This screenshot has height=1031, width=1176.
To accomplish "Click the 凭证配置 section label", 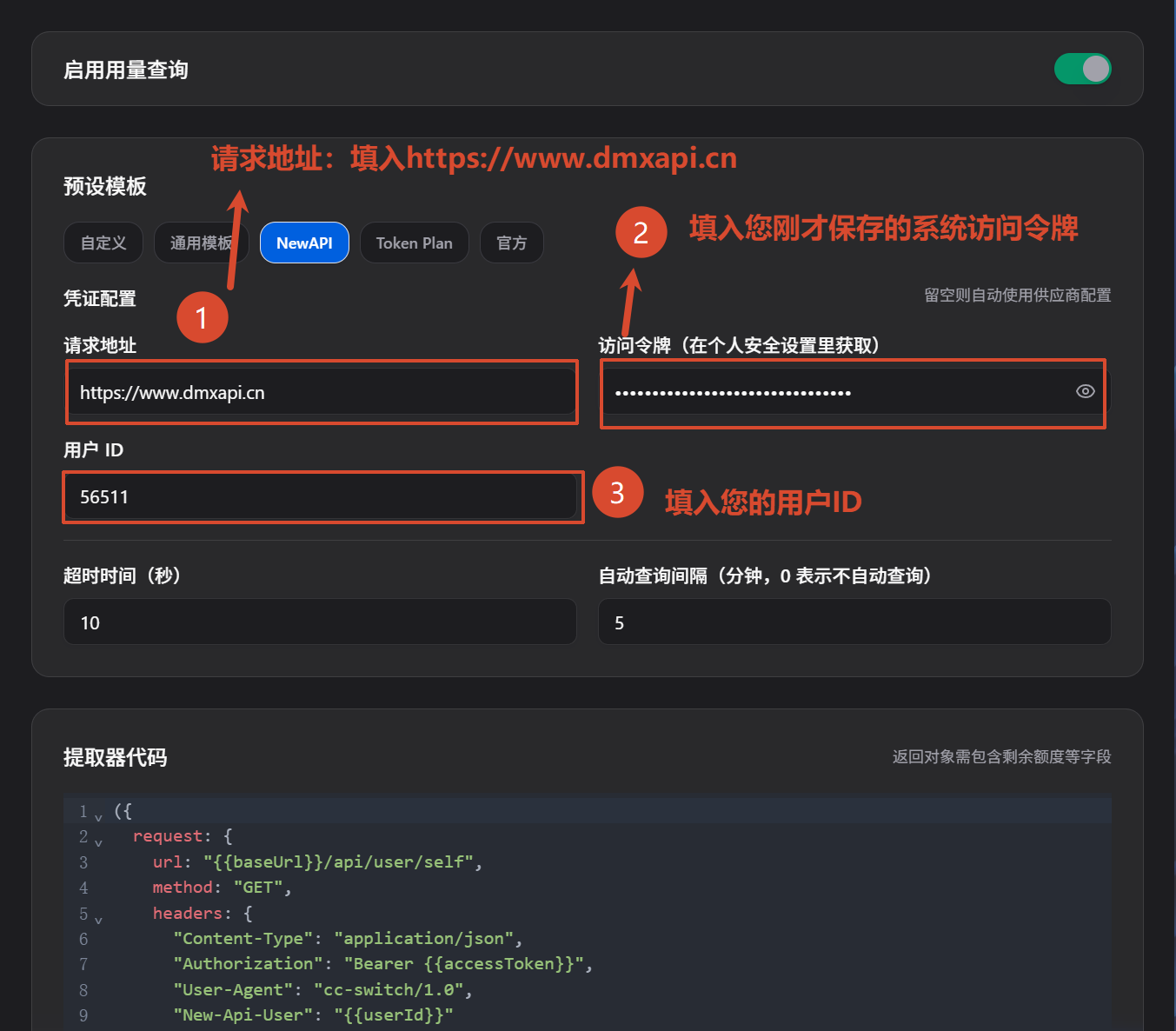I will 100,298.
